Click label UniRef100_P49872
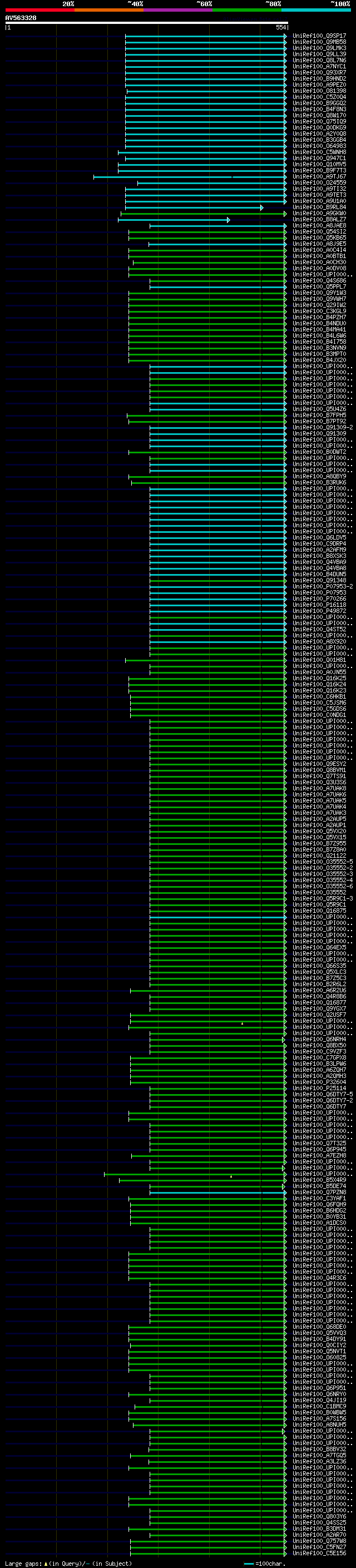Image resolution: width=356 pixels, height=1568 pixels. (x=319, y=611)
